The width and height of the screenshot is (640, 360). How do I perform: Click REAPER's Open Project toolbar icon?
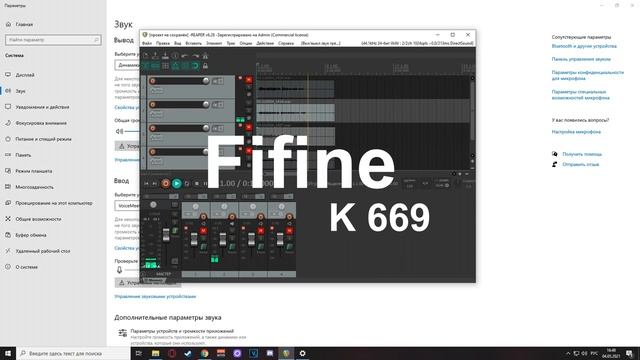[x=156, y=56]
